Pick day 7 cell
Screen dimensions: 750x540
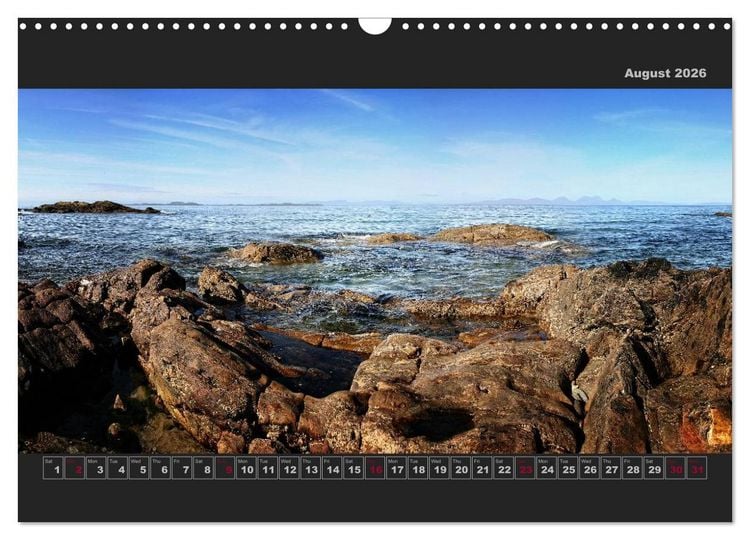pos(182,468)
